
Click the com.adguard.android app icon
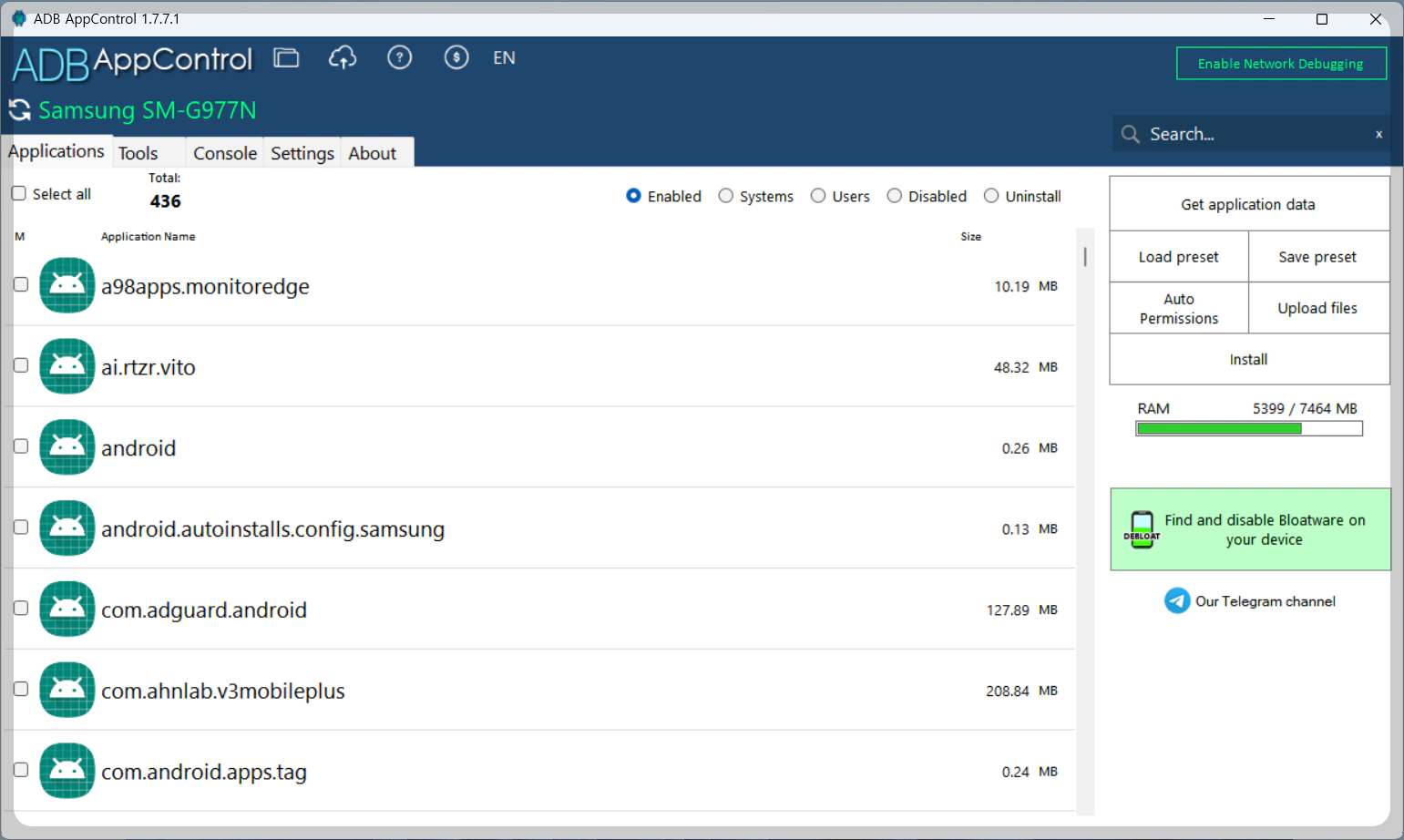[67, 610]
